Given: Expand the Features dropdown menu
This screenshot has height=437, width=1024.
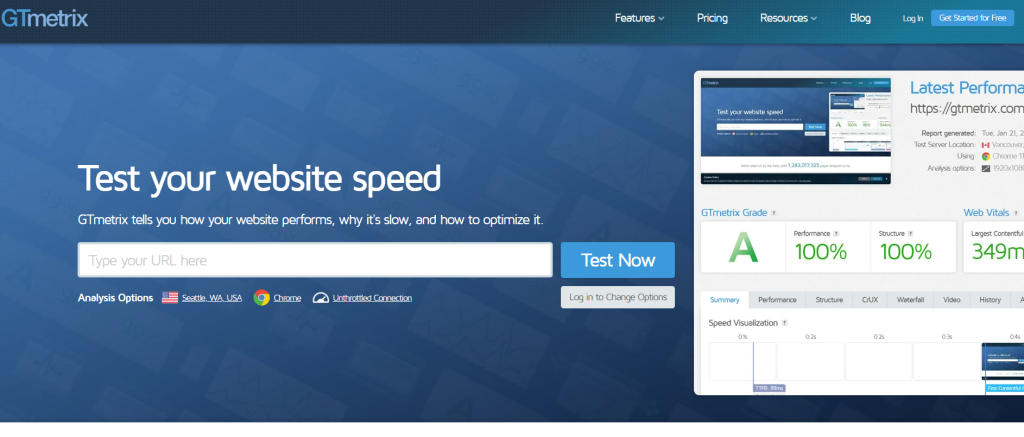Looking at the screenshot, I should pos(640,18).
